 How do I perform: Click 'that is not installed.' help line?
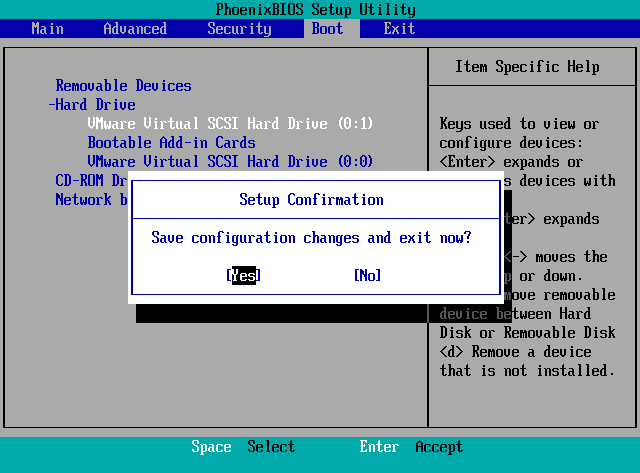(527, 371)
